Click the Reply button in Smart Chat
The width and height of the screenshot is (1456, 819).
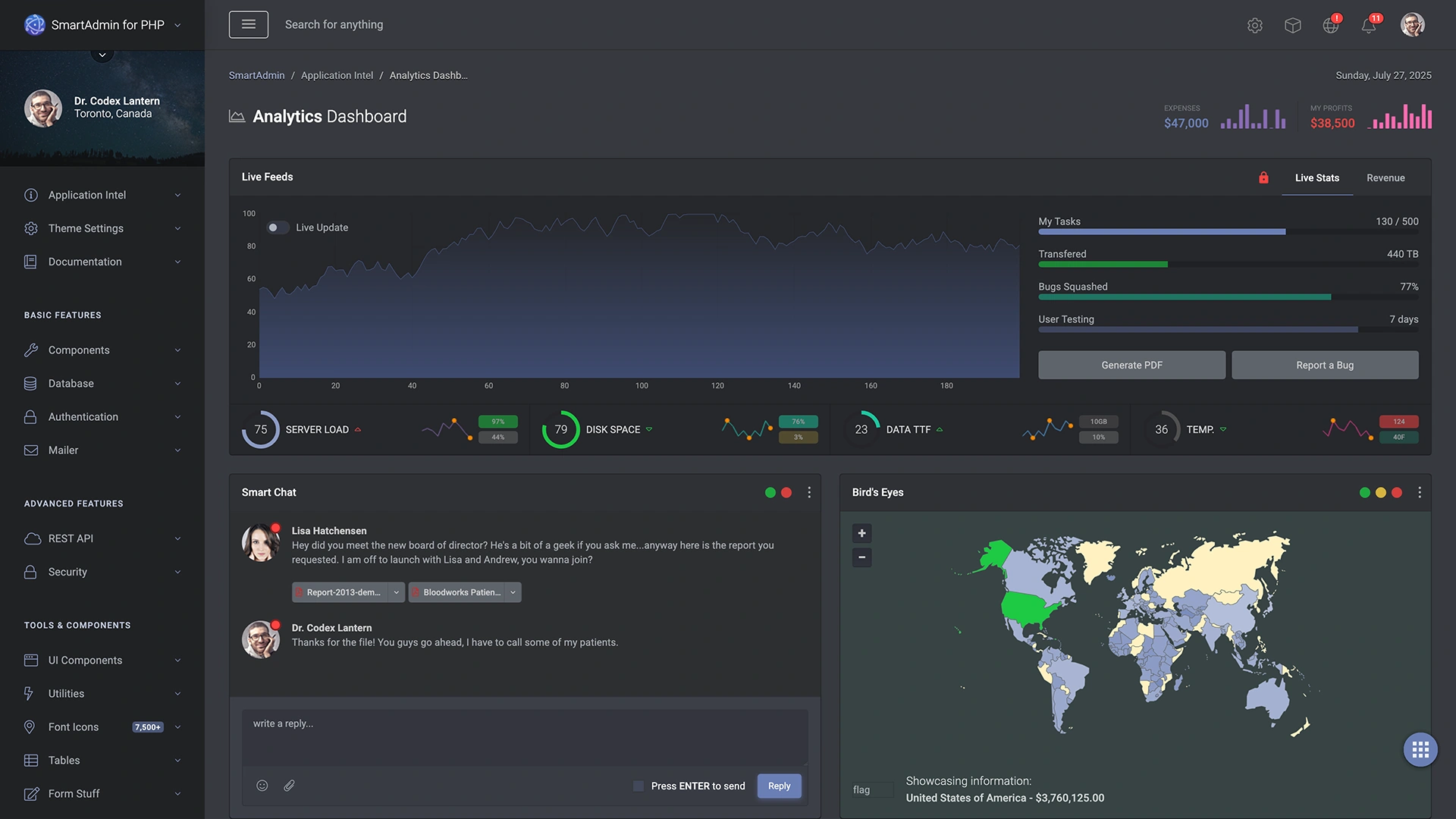779,786
